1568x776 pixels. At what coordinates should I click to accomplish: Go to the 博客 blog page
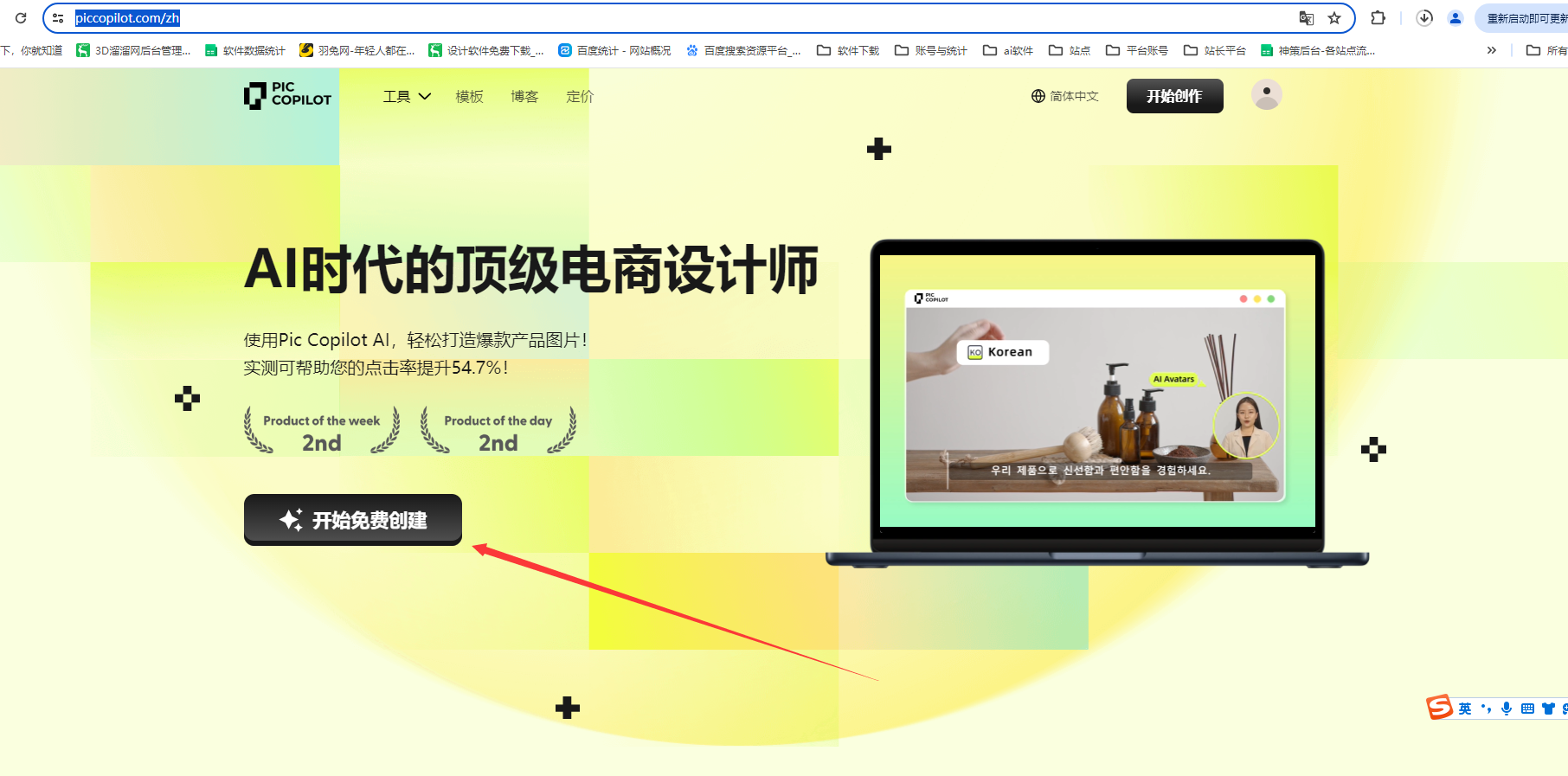[524, 97]
